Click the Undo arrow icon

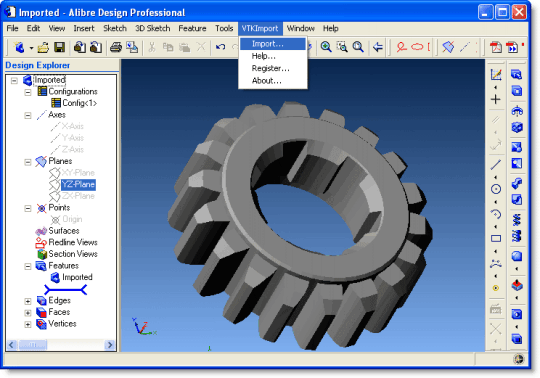220,47
